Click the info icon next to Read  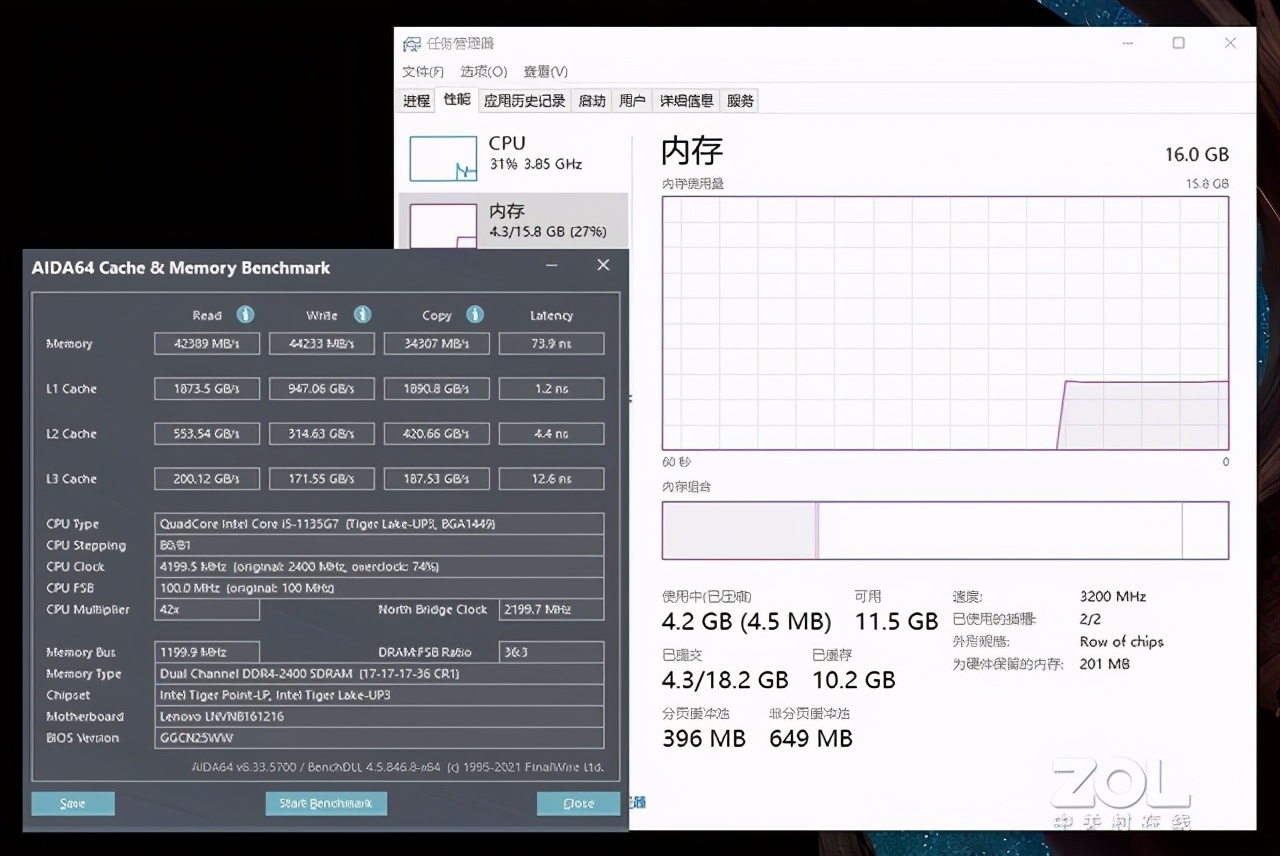coord(245,315)
